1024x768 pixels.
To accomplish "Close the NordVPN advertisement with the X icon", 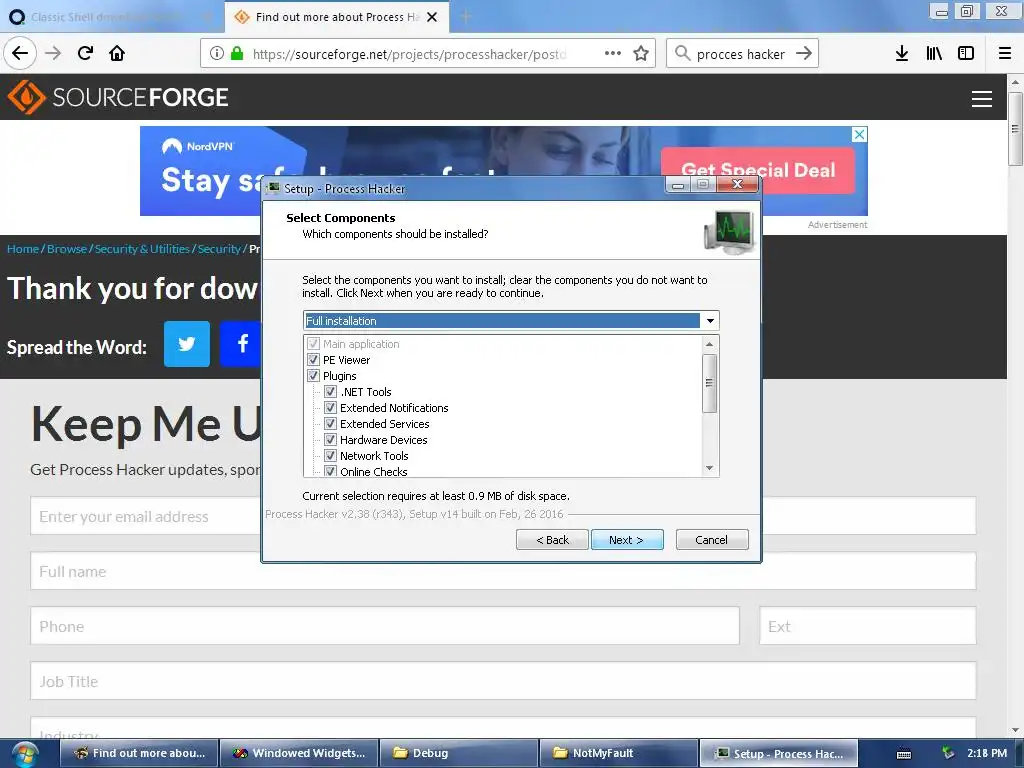I will [x=859, y=135].
